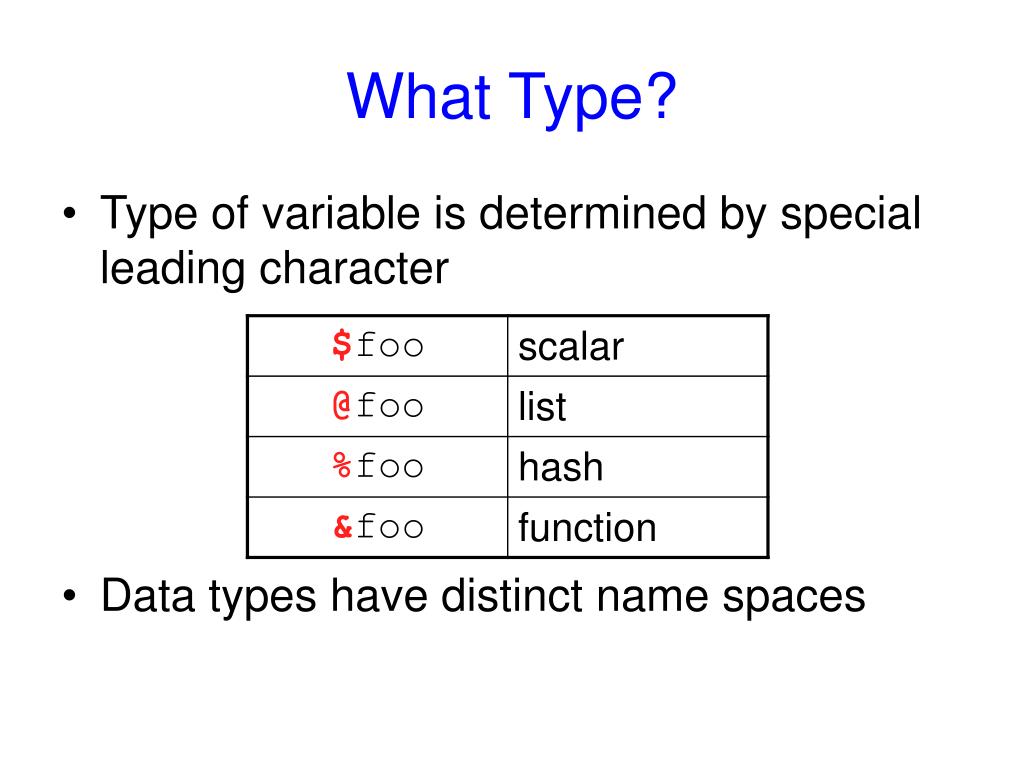
Task: Click the word "determined" in first bullet
Action: click(592, 213)
